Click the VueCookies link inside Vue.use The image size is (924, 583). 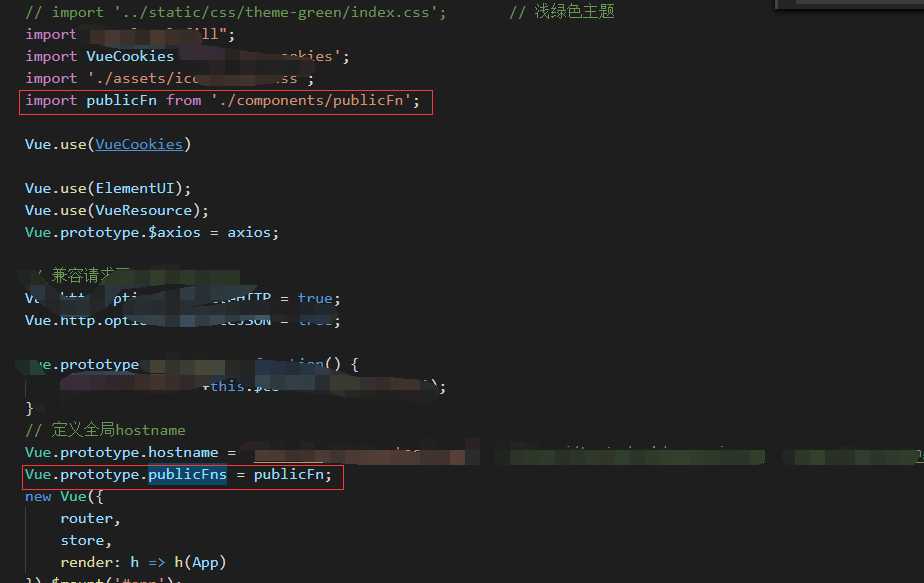(x=139, y=144)
